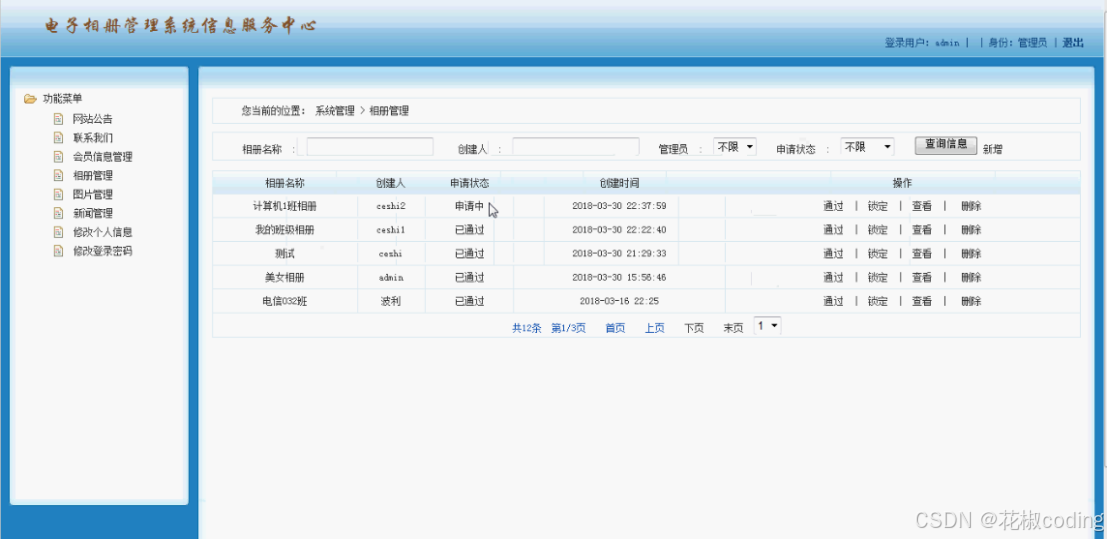Click the document icon next to 图片管理

coord(59,194)
